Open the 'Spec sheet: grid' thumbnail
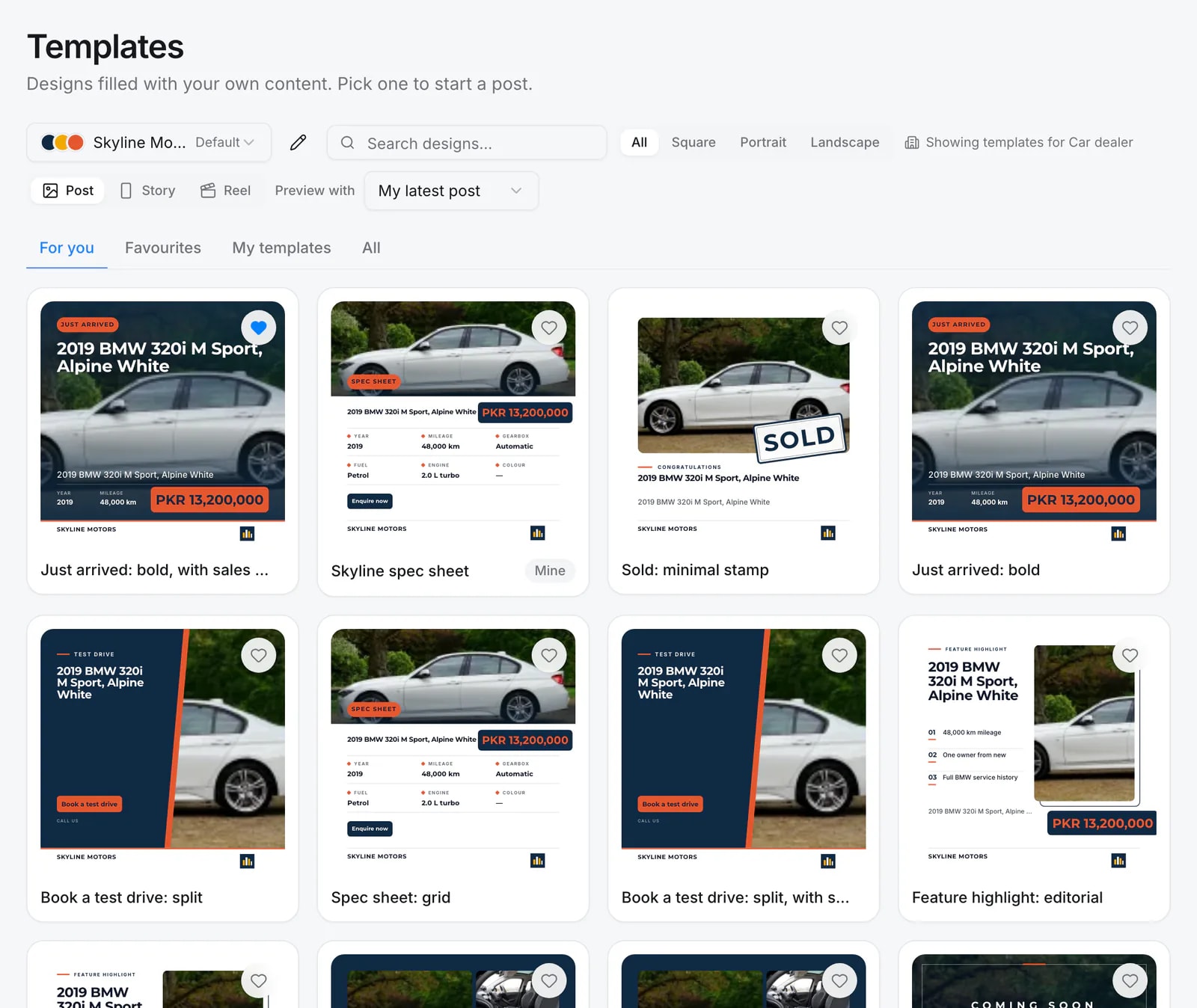 [453, 751]
